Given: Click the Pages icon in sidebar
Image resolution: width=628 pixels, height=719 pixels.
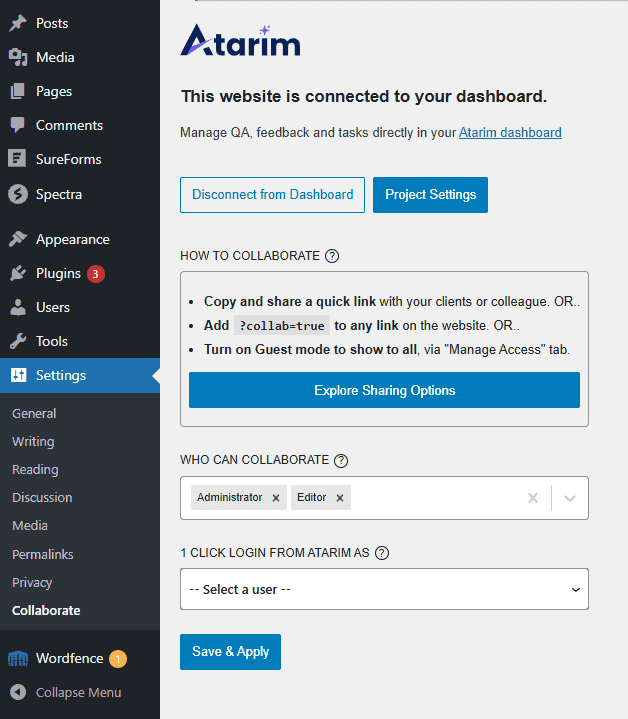Looking at the screenshot, I should tap(18, 91).
